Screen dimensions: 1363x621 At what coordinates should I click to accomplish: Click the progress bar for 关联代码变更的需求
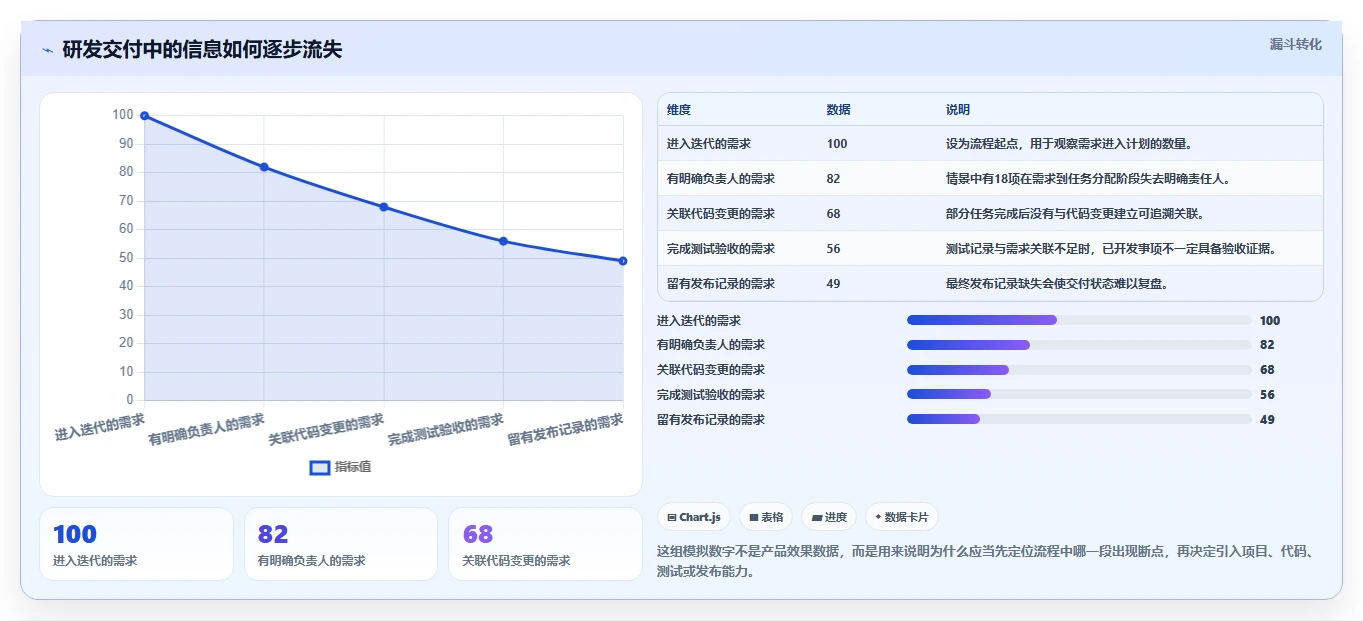(x=1079, y=370)
